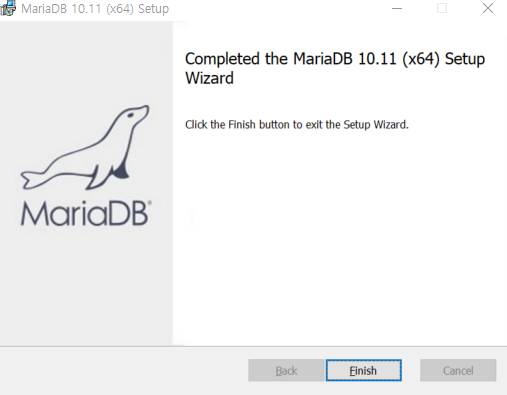Image resolution: width=507 pixels, height=395 pixels.
Task: Minimize the MariaDB Setup window
Action: [397, 8]
